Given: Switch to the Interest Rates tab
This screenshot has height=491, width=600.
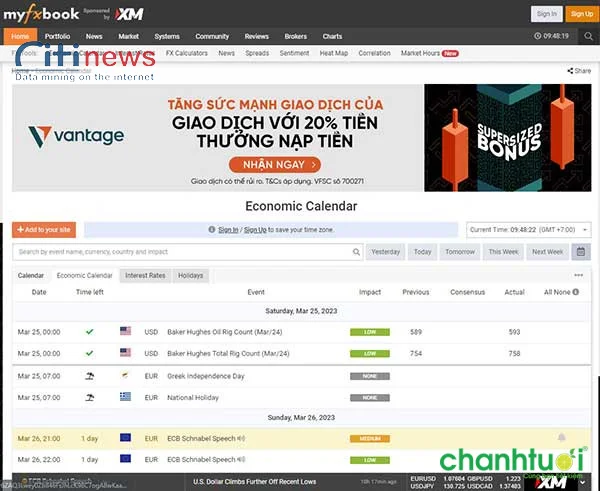Looking at the screenshot, I should point(145,276).
